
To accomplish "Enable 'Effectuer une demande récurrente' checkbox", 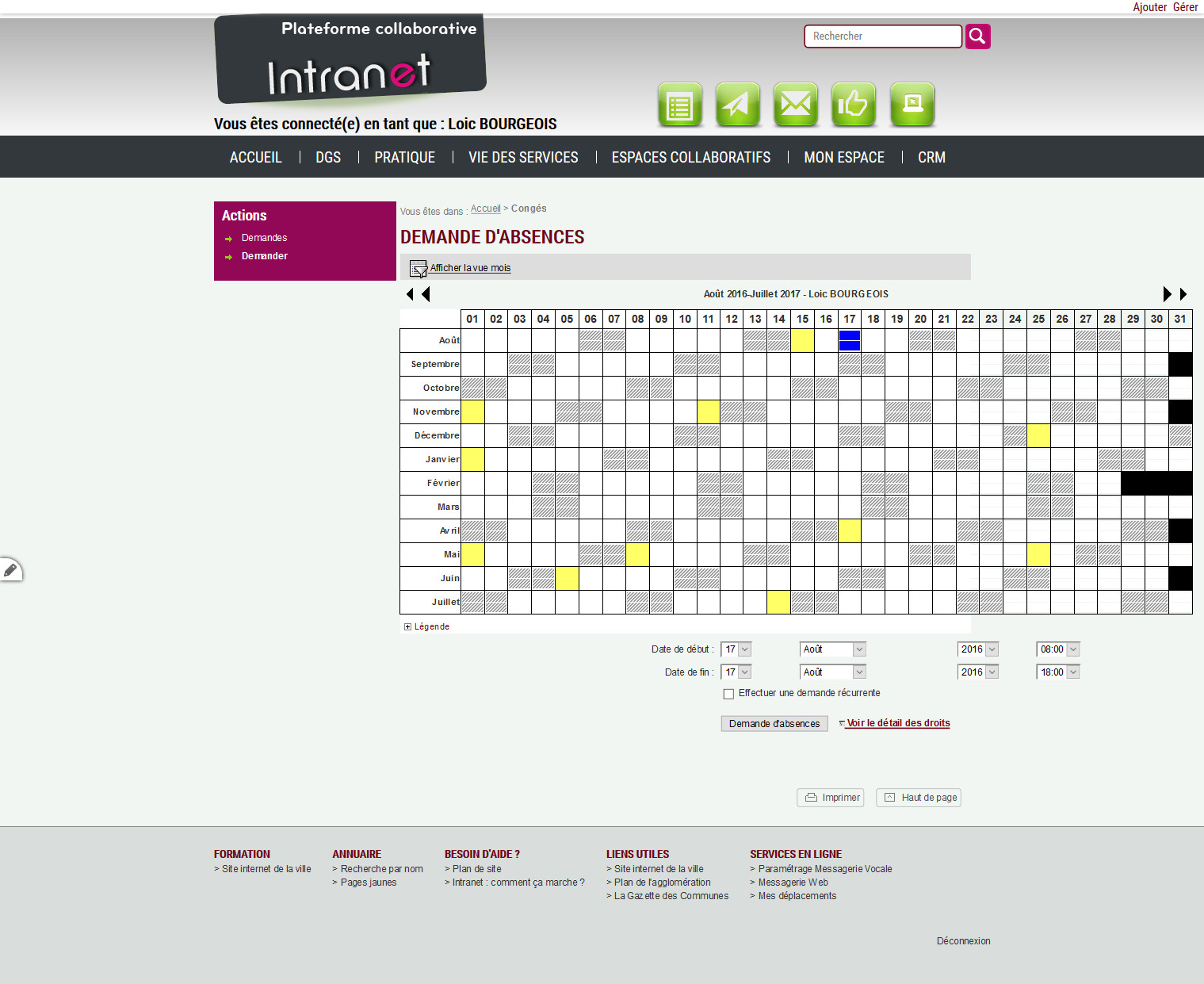I will click(x=728, y=694).
